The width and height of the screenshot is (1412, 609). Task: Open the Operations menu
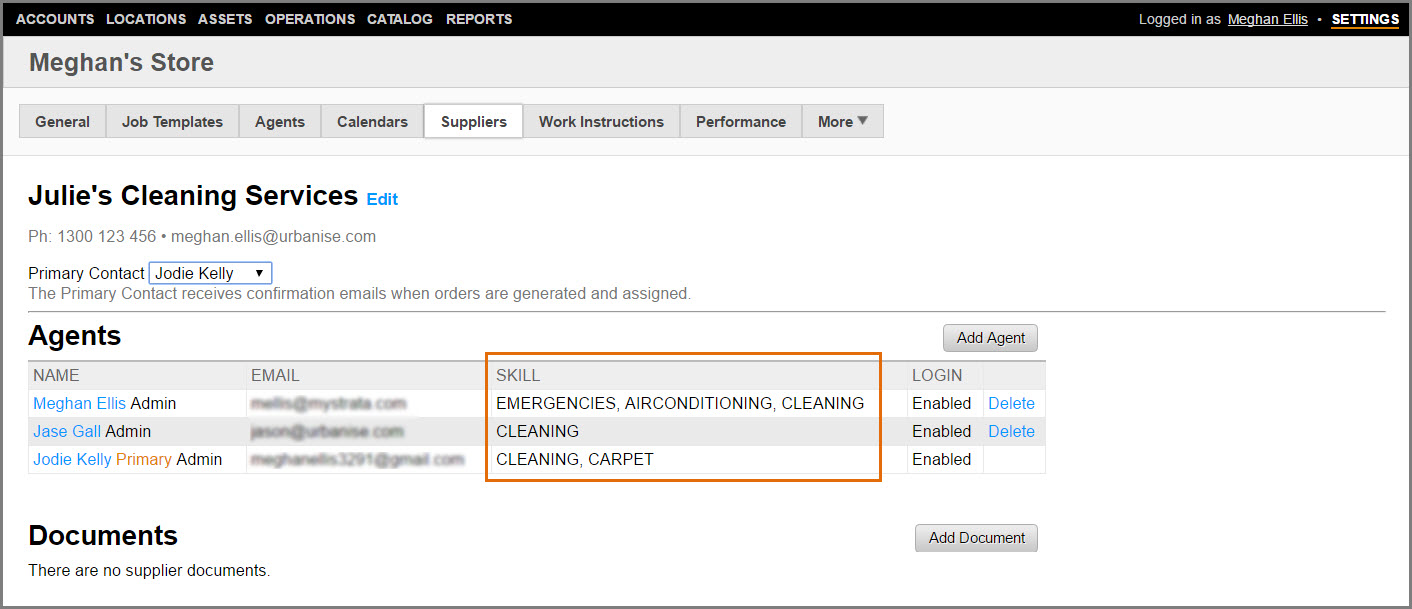[x=310, y=19]
